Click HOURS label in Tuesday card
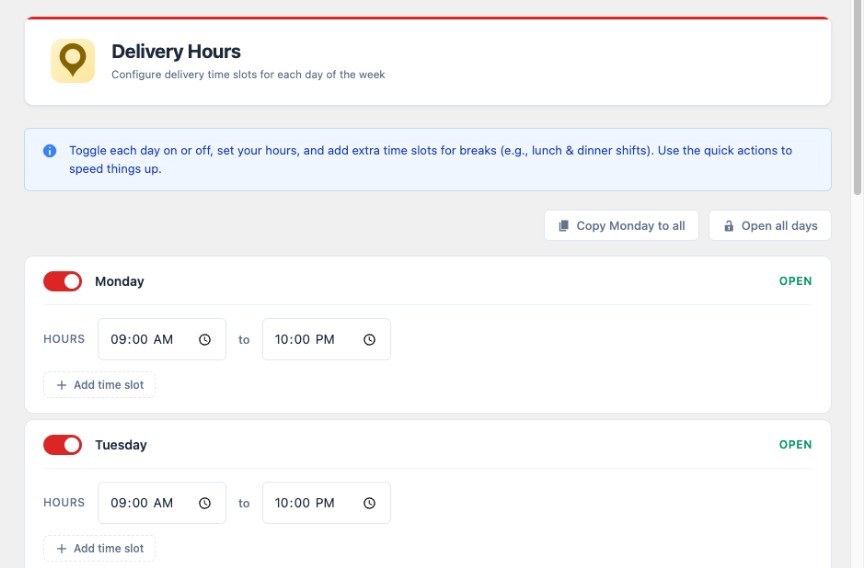864x568 pixels. tap(64, 502)
